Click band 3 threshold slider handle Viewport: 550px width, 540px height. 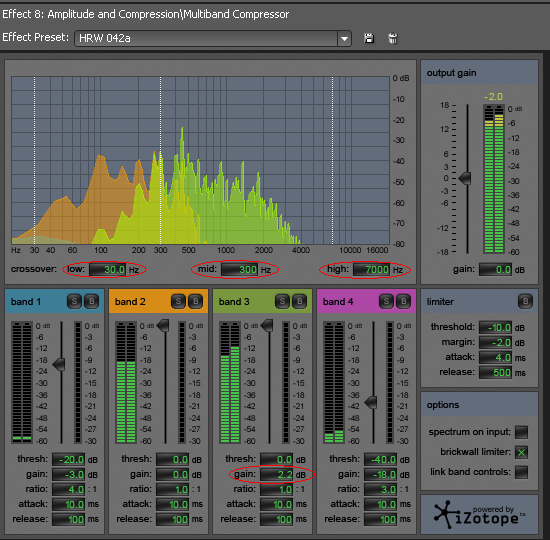point(267,326)
